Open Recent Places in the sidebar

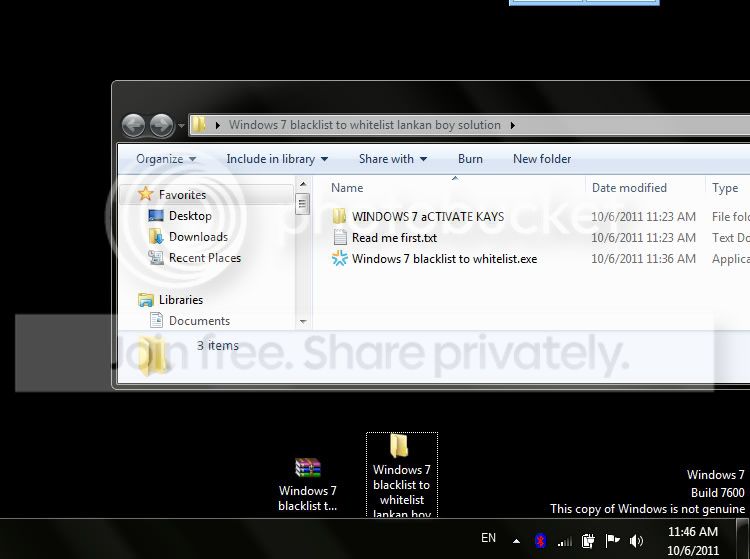click(x=205, y=258)
